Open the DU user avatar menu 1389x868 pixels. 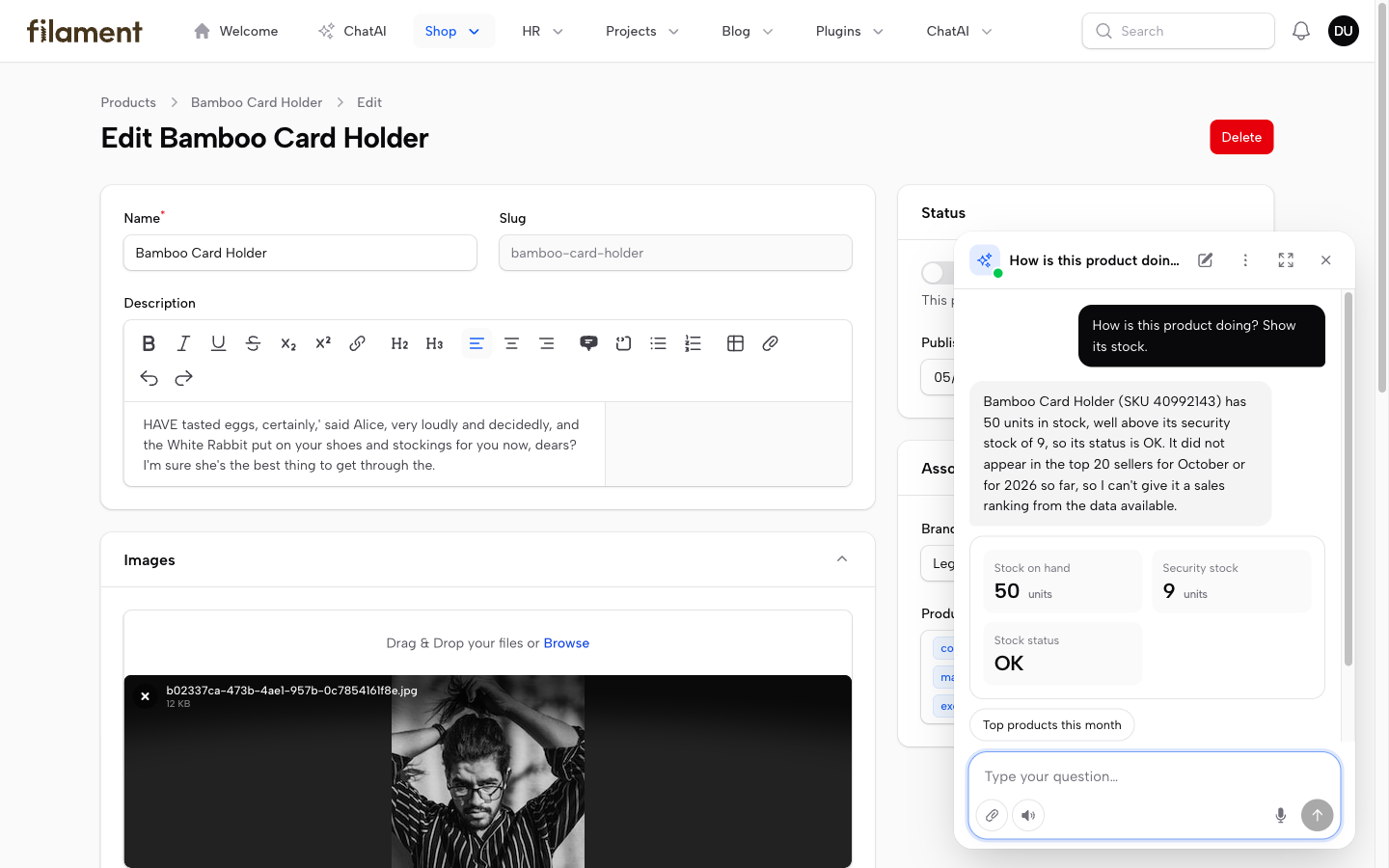1344,31
